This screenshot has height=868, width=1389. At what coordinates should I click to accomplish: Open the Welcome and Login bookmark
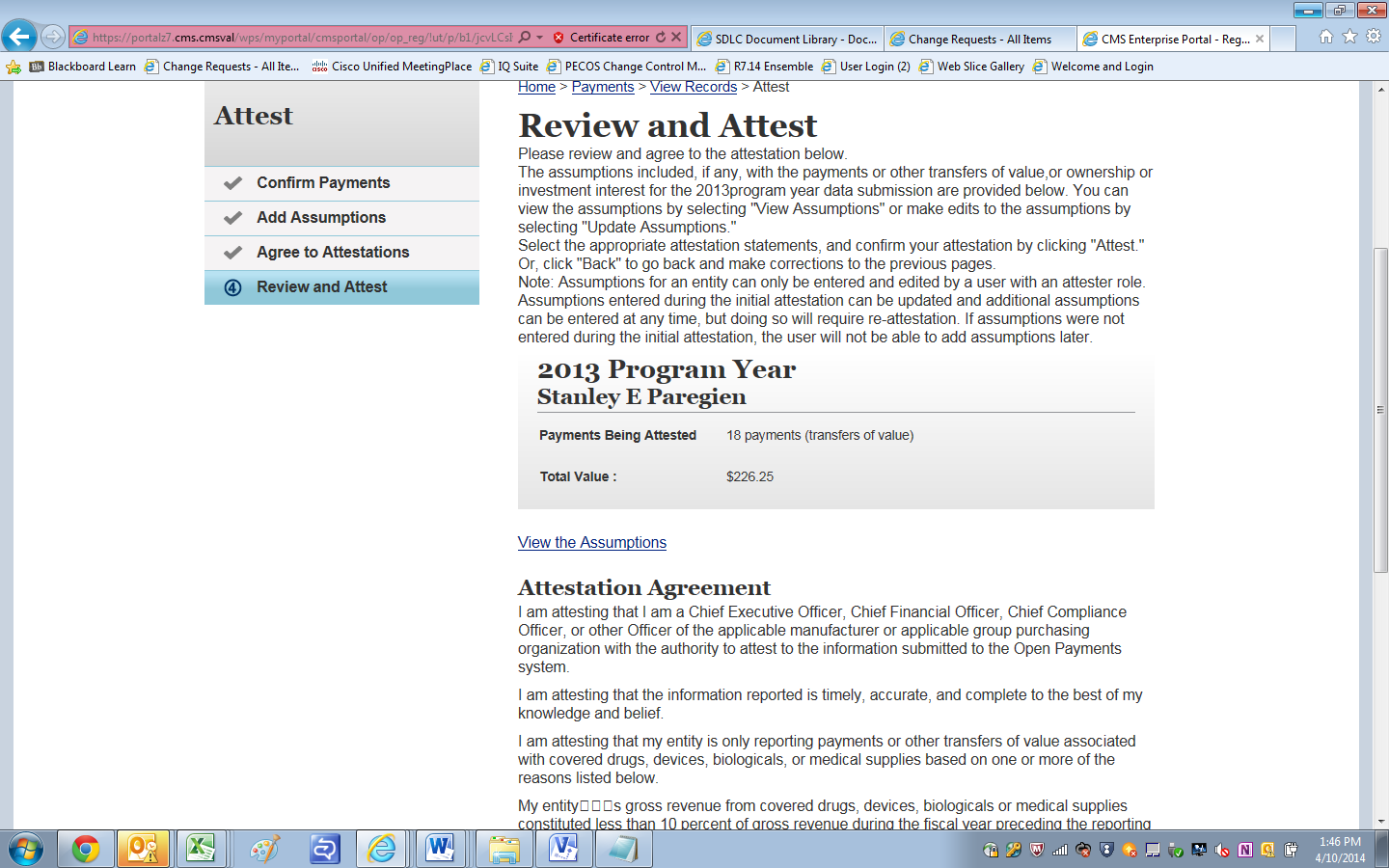coord(1093,67)
